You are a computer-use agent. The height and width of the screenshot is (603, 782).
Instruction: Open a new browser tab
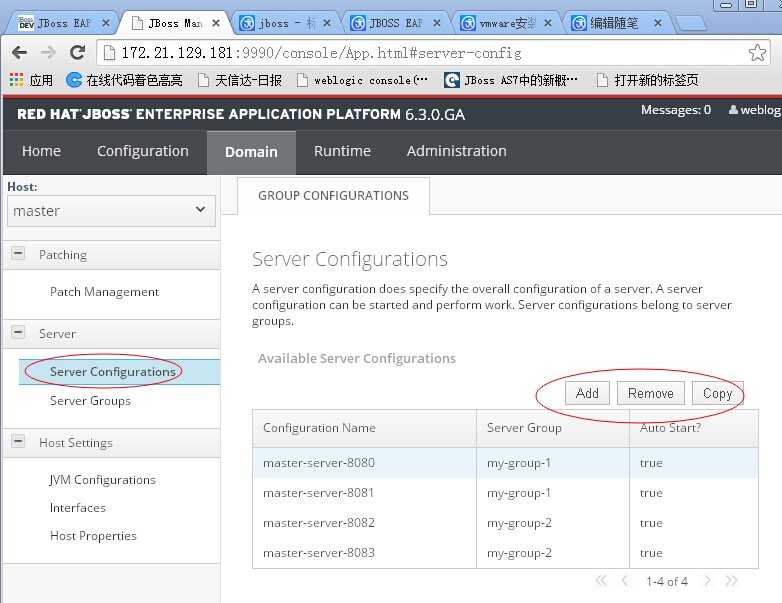coord(690,23)
